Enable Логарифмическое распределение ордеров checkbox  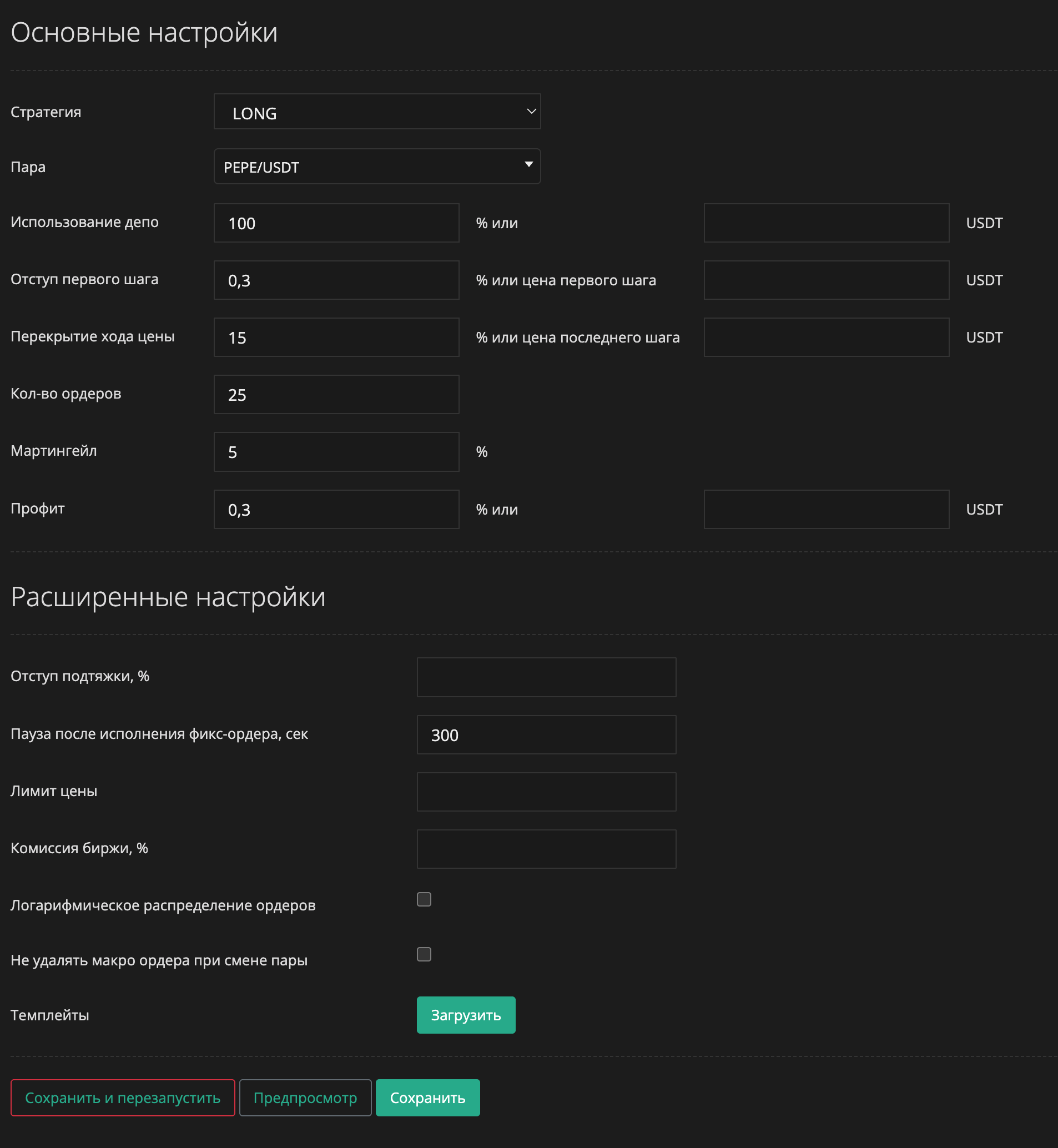pos(424,899)
